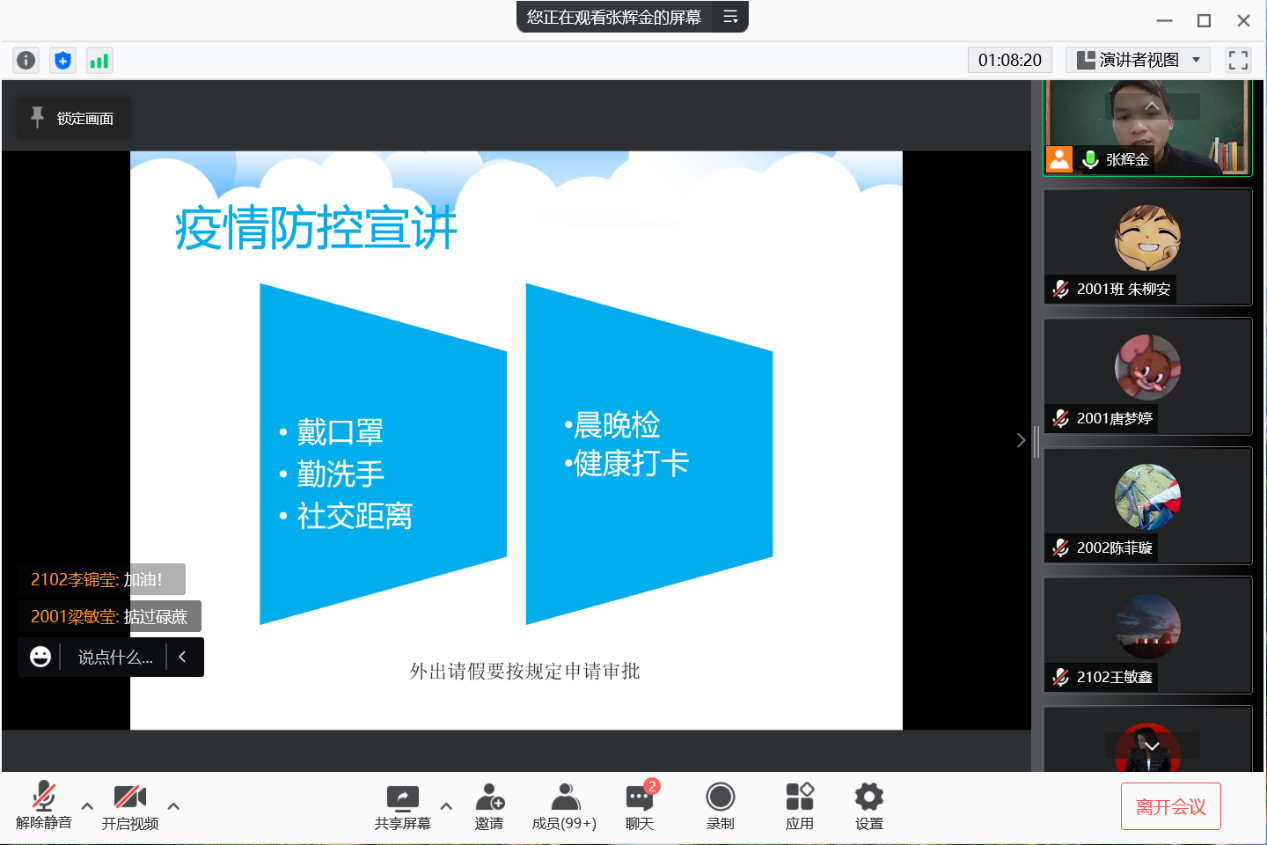Screen dimensions: 1267x845
Task: Enter full screen mode
Action: (1238, 60)
